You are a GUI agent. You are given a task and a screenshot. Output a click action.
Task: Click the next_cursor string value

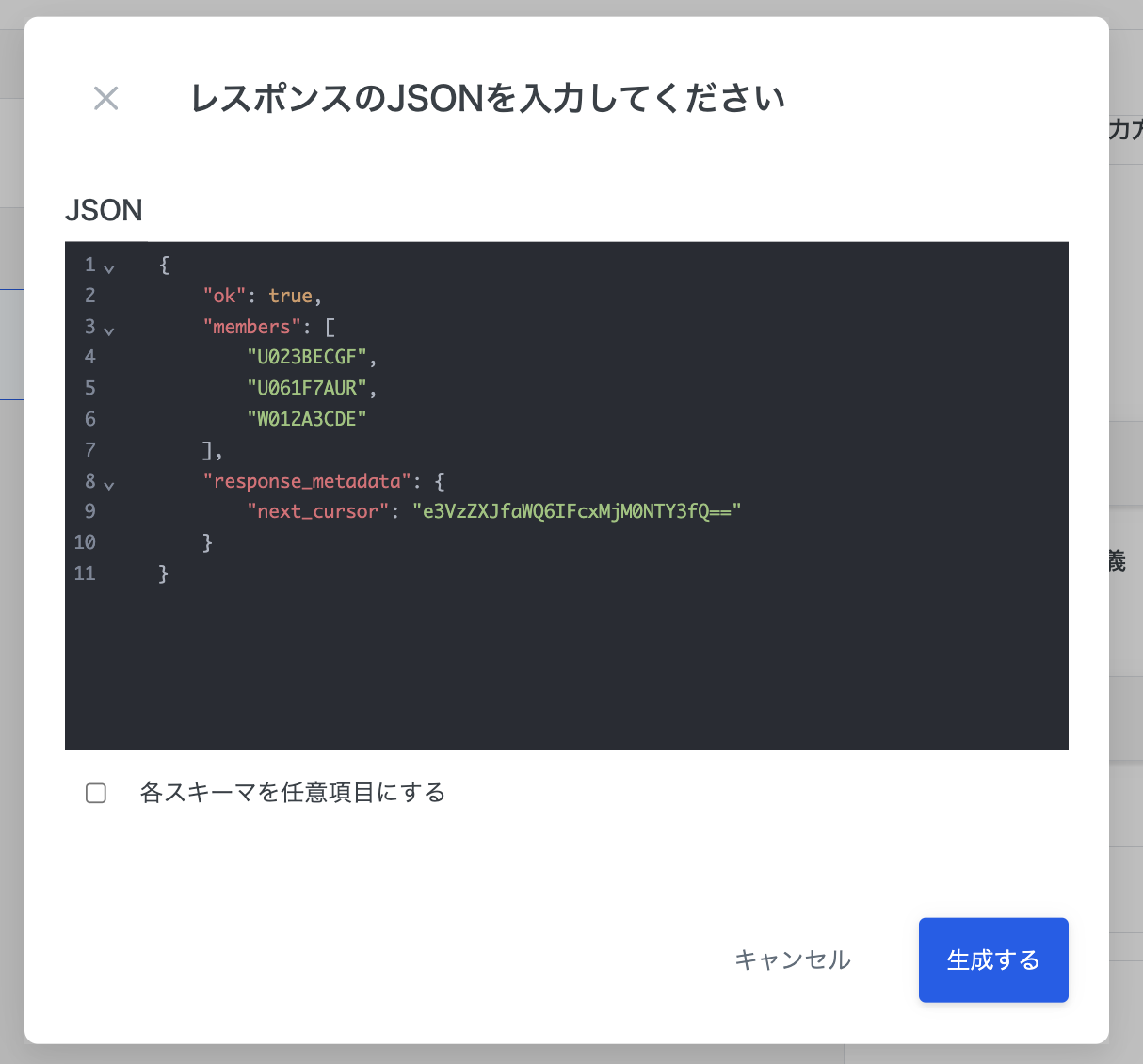(577, 510)
